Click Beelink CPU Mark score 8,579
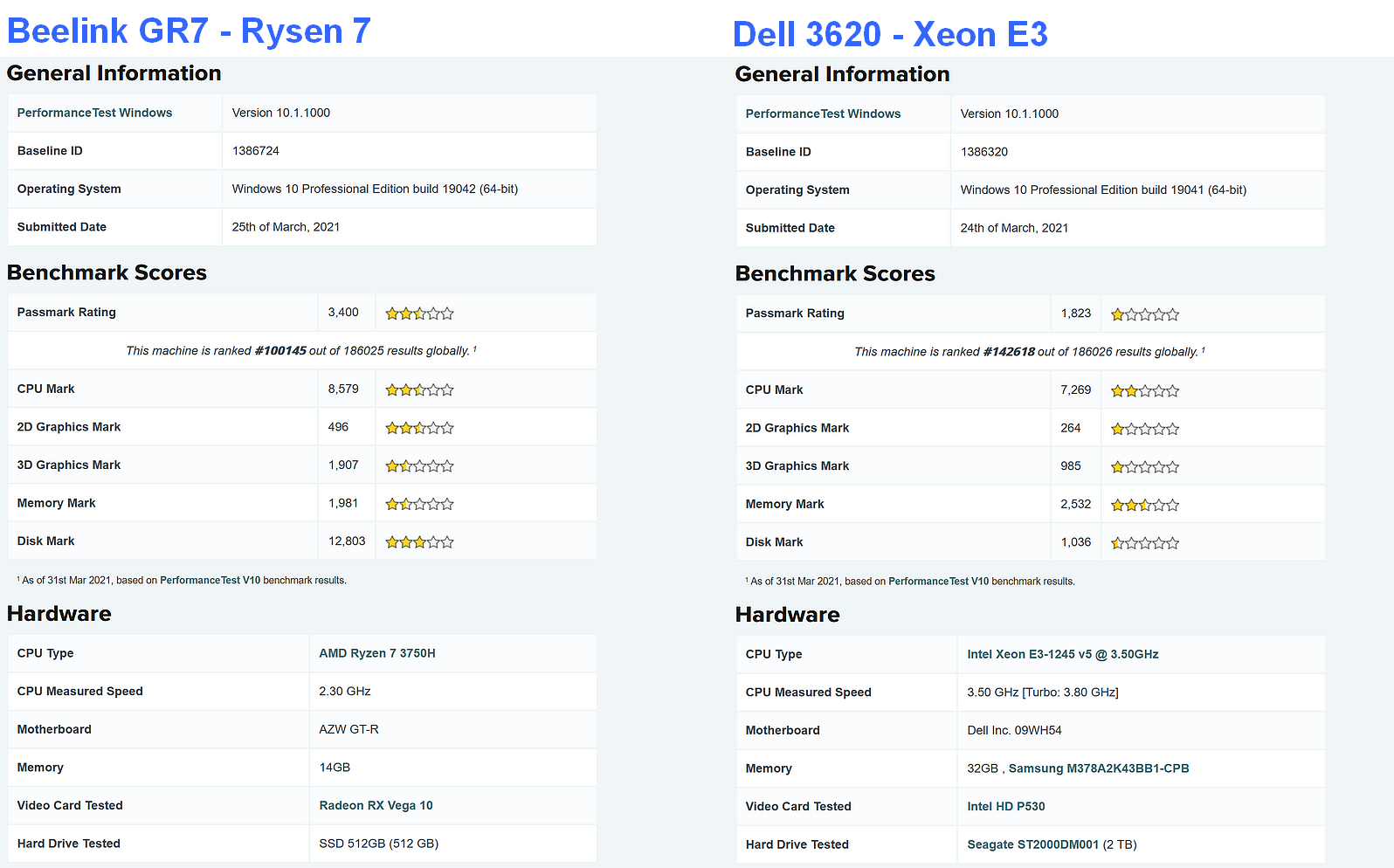 click(343, 389)
